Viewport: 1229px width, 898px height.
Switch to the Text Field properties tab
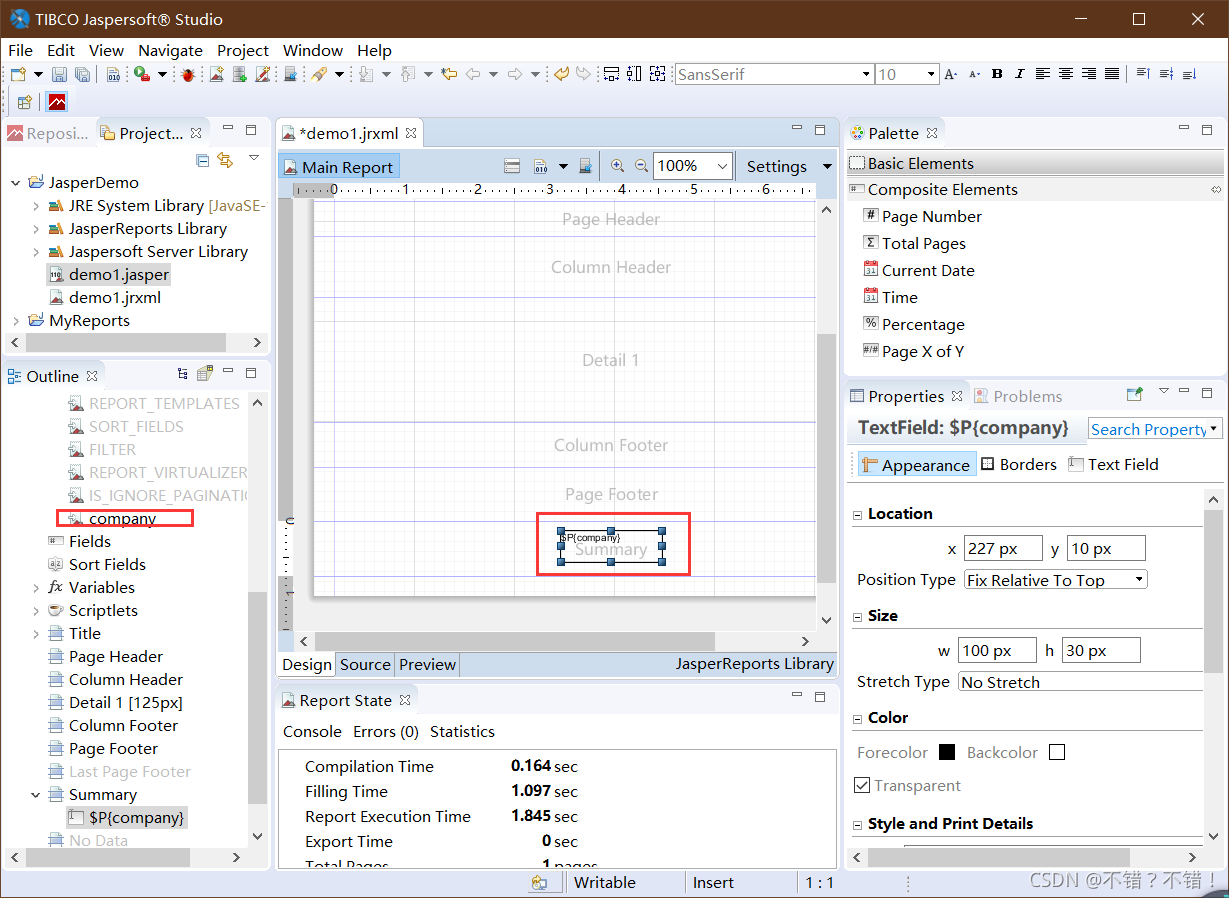point(1113,464)
